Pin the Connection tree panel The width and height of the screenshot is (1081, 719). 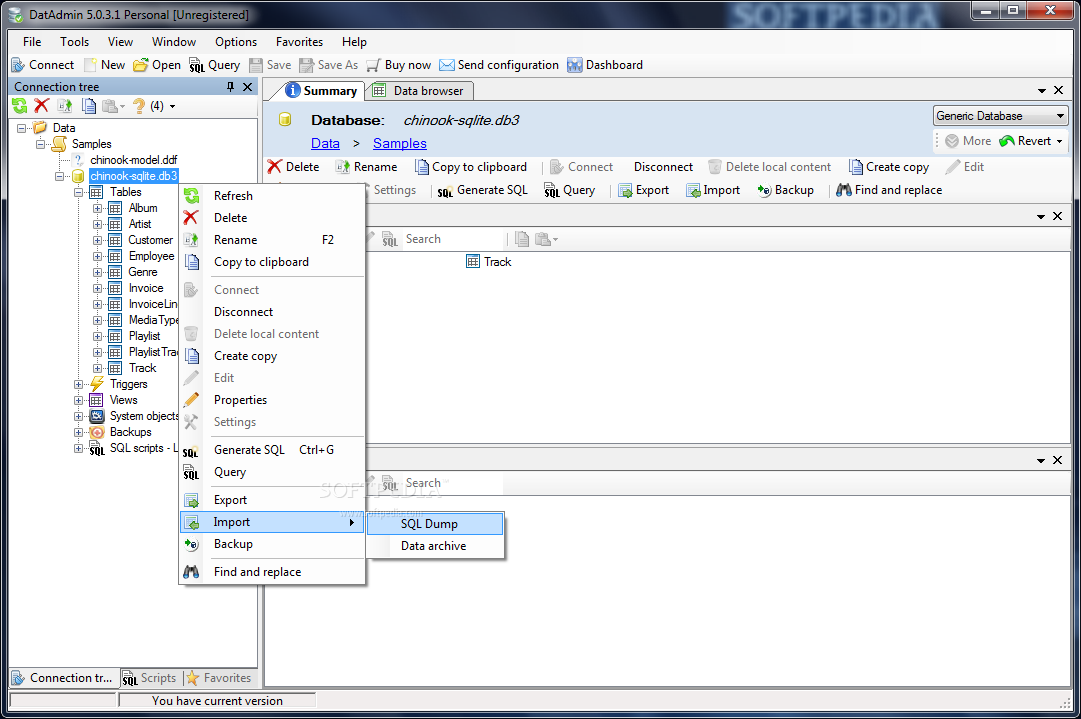230,87
